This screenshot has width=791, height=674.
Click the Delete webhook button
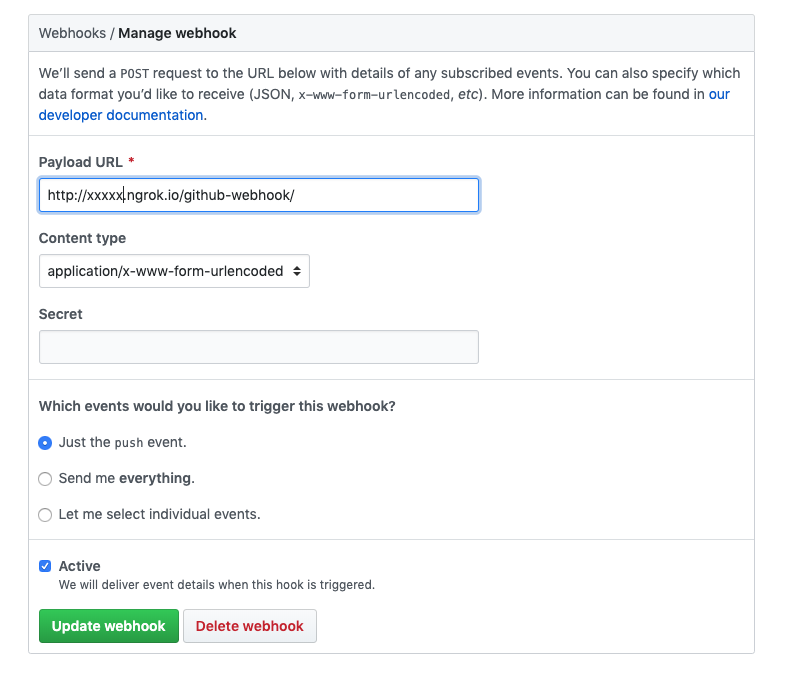(250, 626)
